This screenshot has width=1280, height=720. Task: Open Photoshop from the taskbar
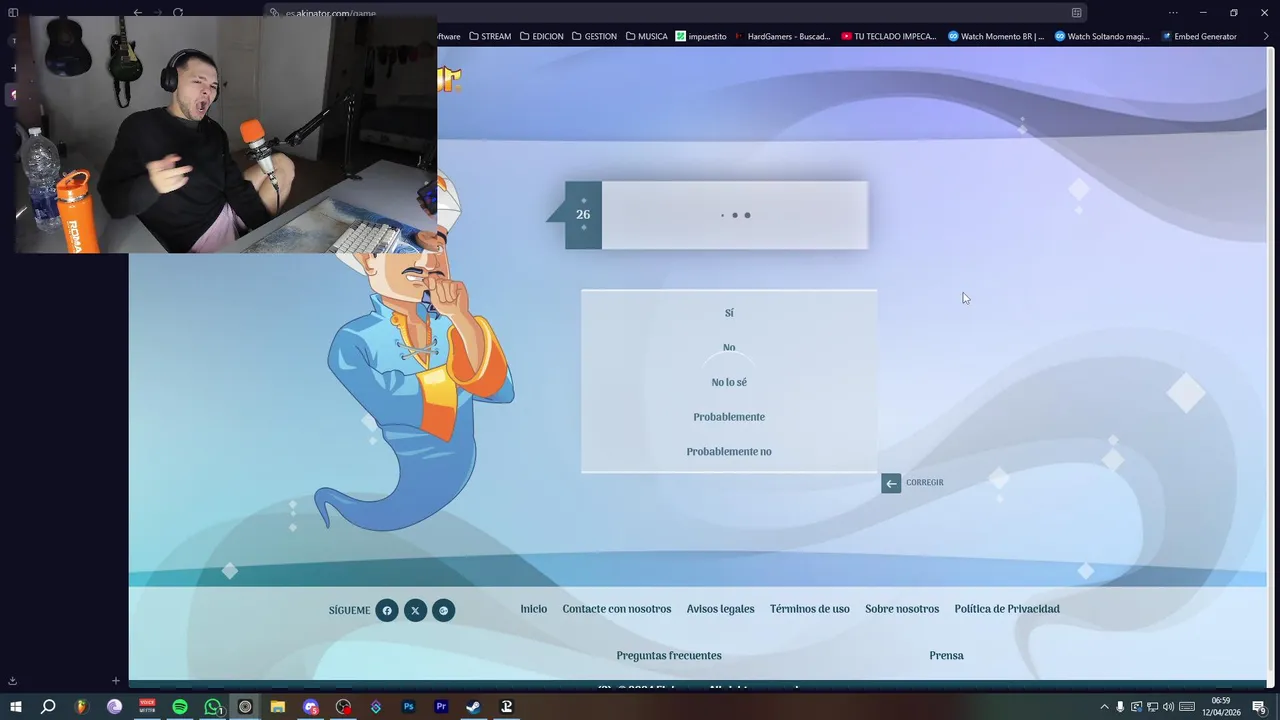click(x=408, y=707)
